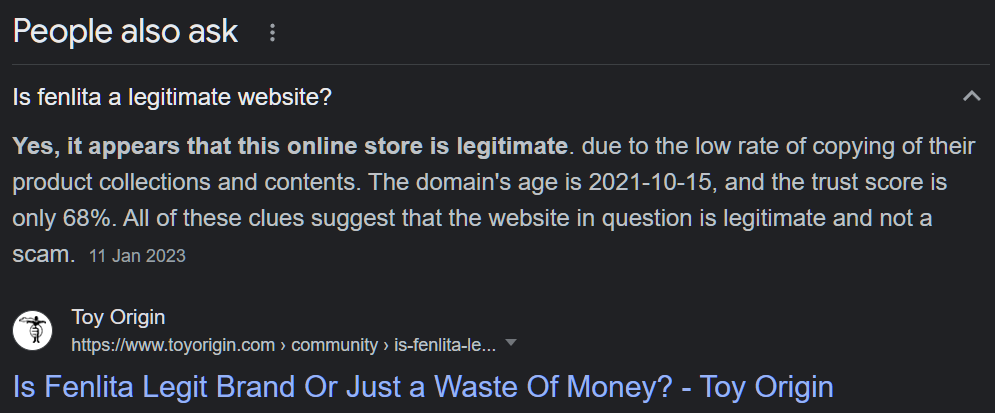This screenshot has height=413, width=995.
Task: Collapse the fenlita question with the chevron
Action: [970, 96]
